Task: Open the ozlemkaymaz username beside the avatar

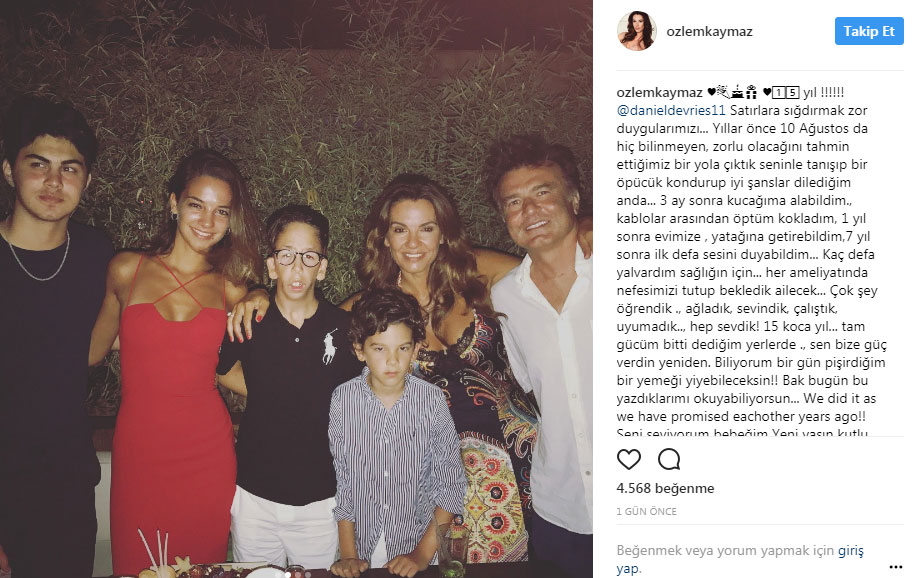Action: [709, 31]
